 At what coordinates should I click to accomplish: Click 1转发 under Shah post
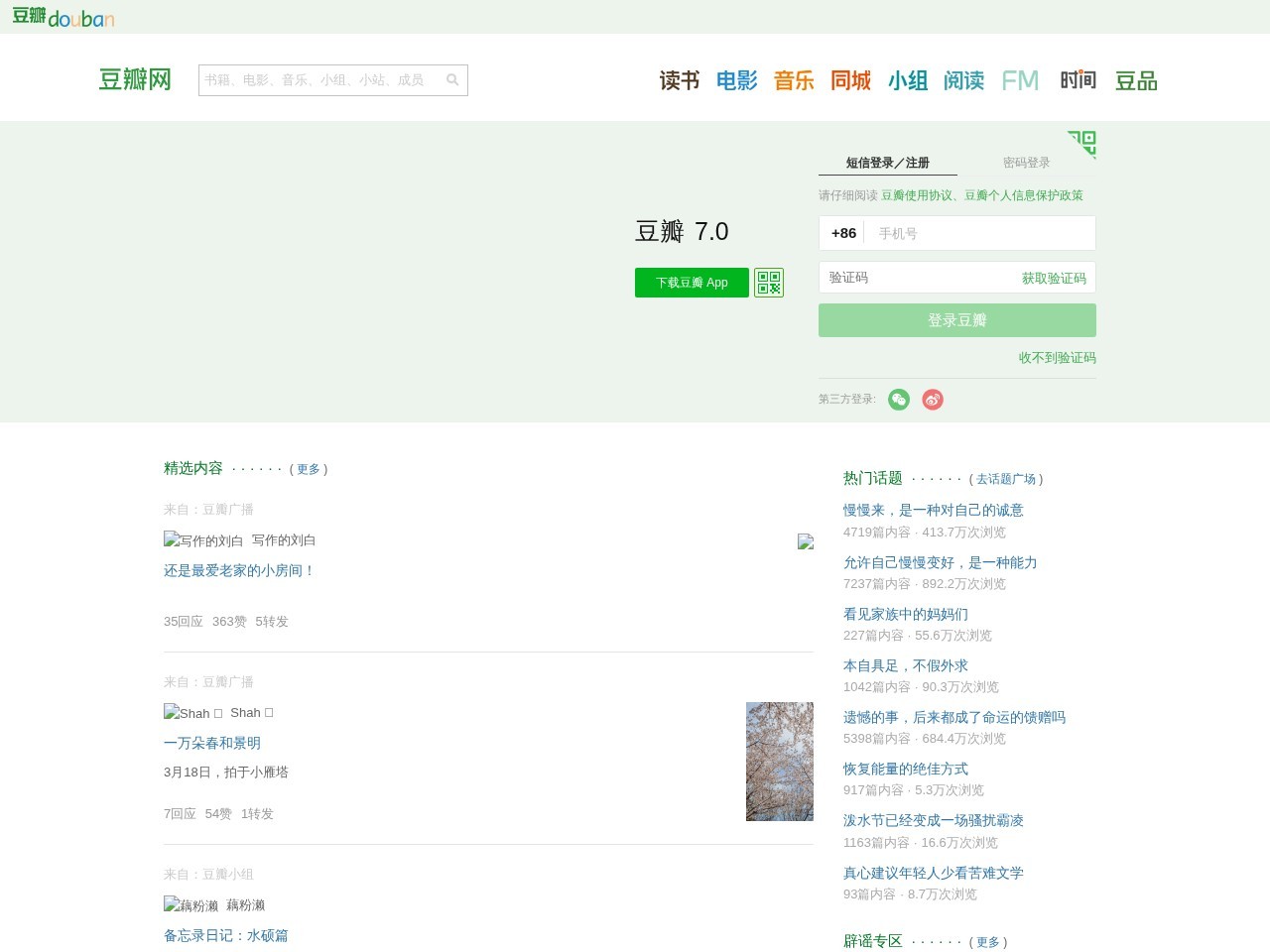tap(257, 814)
